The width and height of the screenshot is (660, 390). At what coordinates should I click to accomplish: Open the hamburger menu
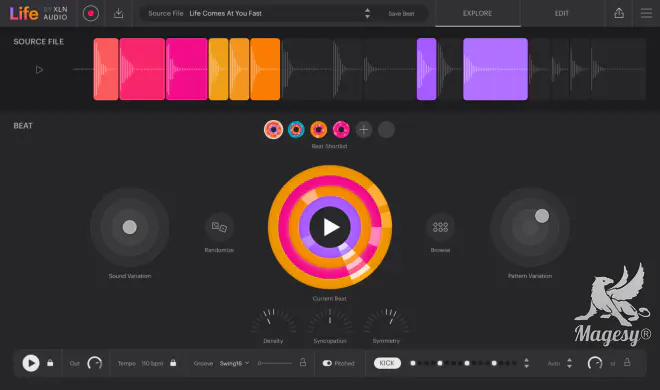[x=646, y=13]
